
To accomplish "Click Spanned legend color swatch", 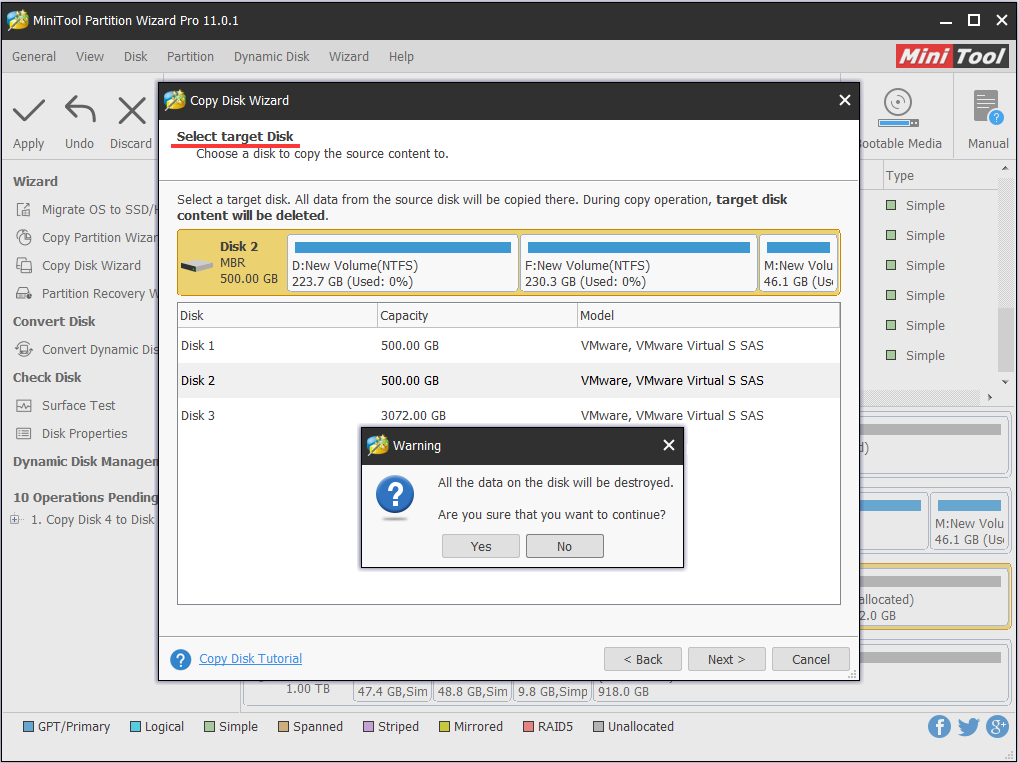I will (283, 727).
